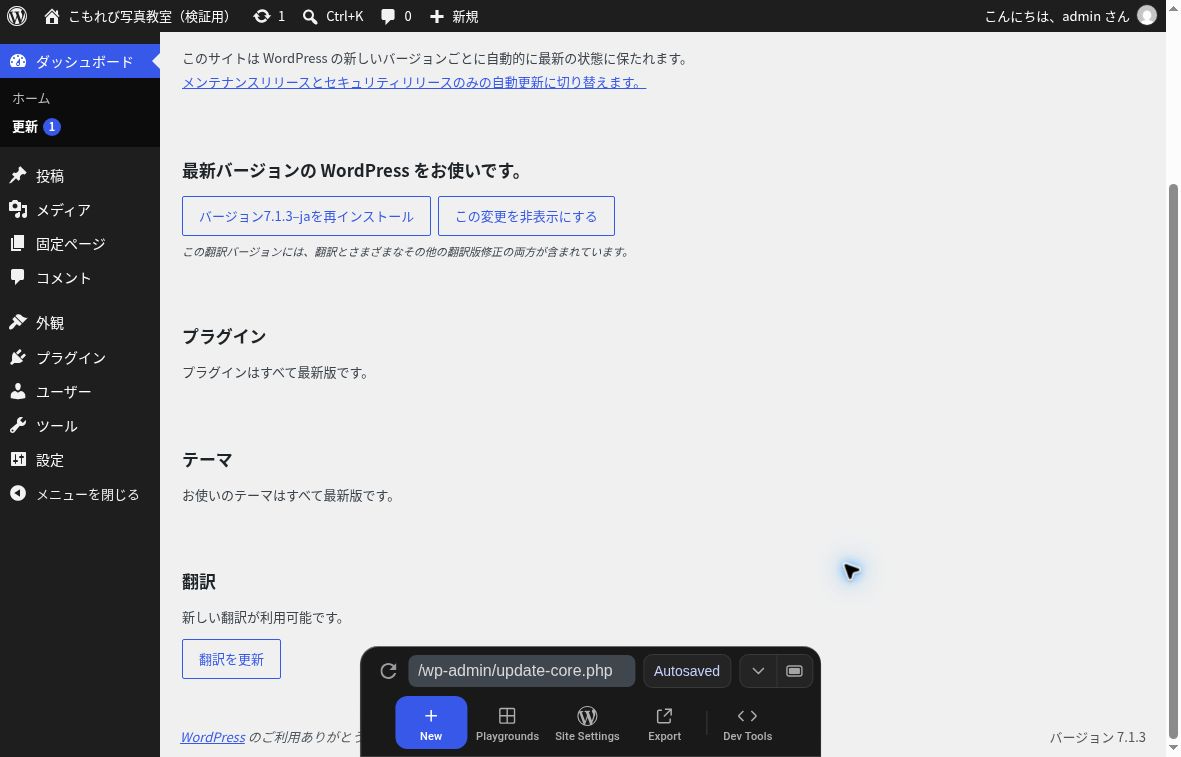
Task: Select 更新 submenu item
Action: point(25,127)
